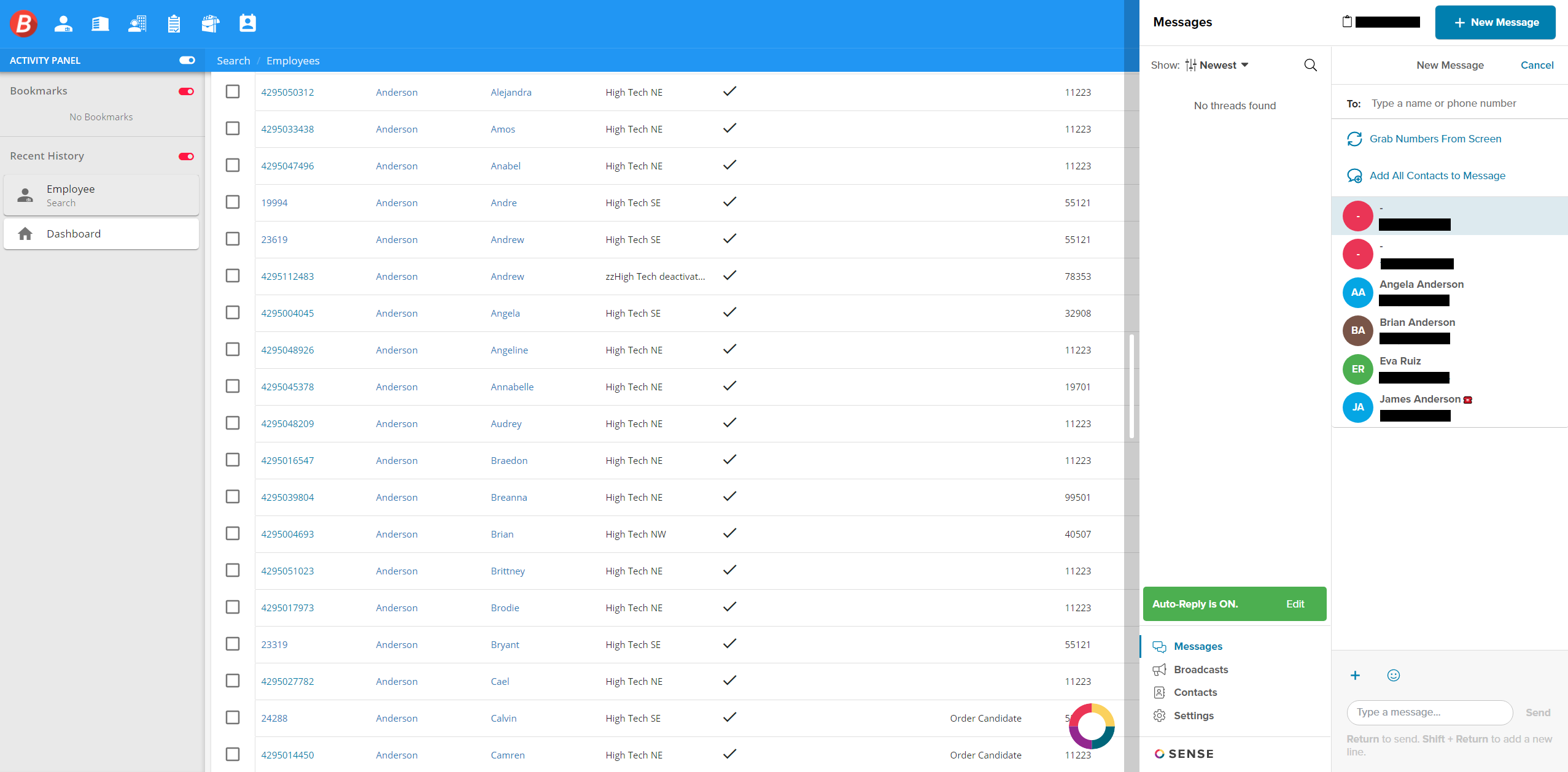Click the colorful Sense circle widget
1568x772 pixels.
[1092, 726]
